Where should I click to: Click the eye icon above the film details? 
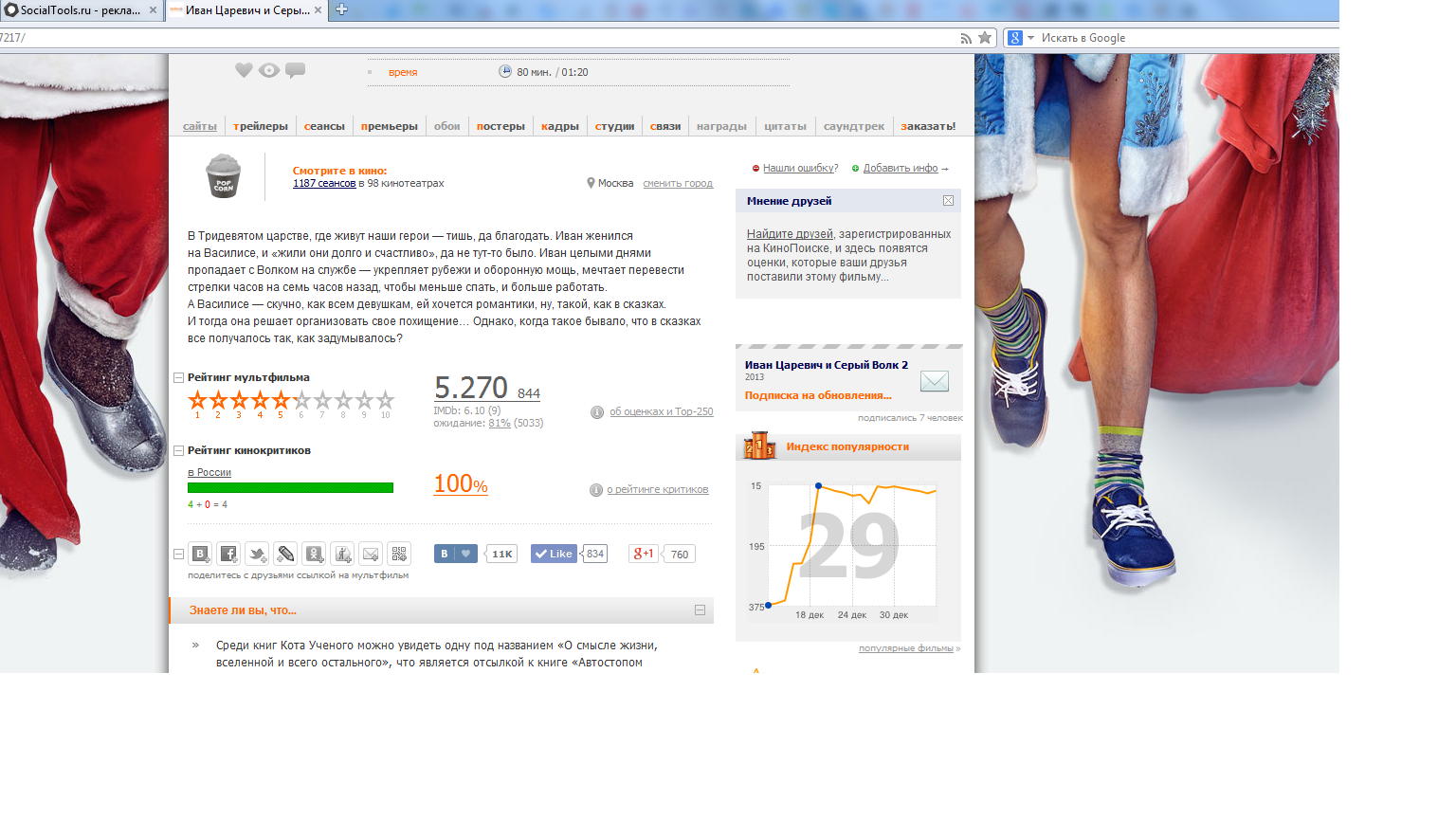269,70
